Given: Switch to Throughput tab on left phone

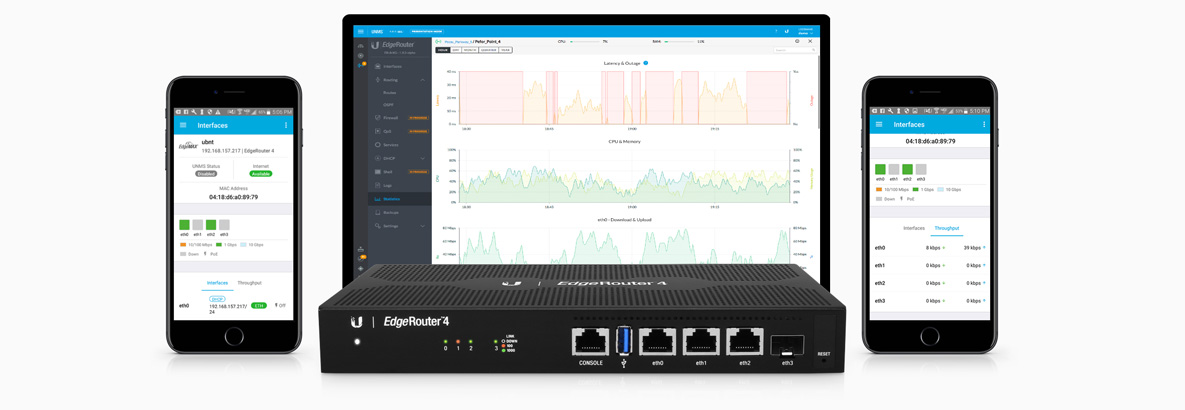Looking at the screenshot, I should (249, 282).
